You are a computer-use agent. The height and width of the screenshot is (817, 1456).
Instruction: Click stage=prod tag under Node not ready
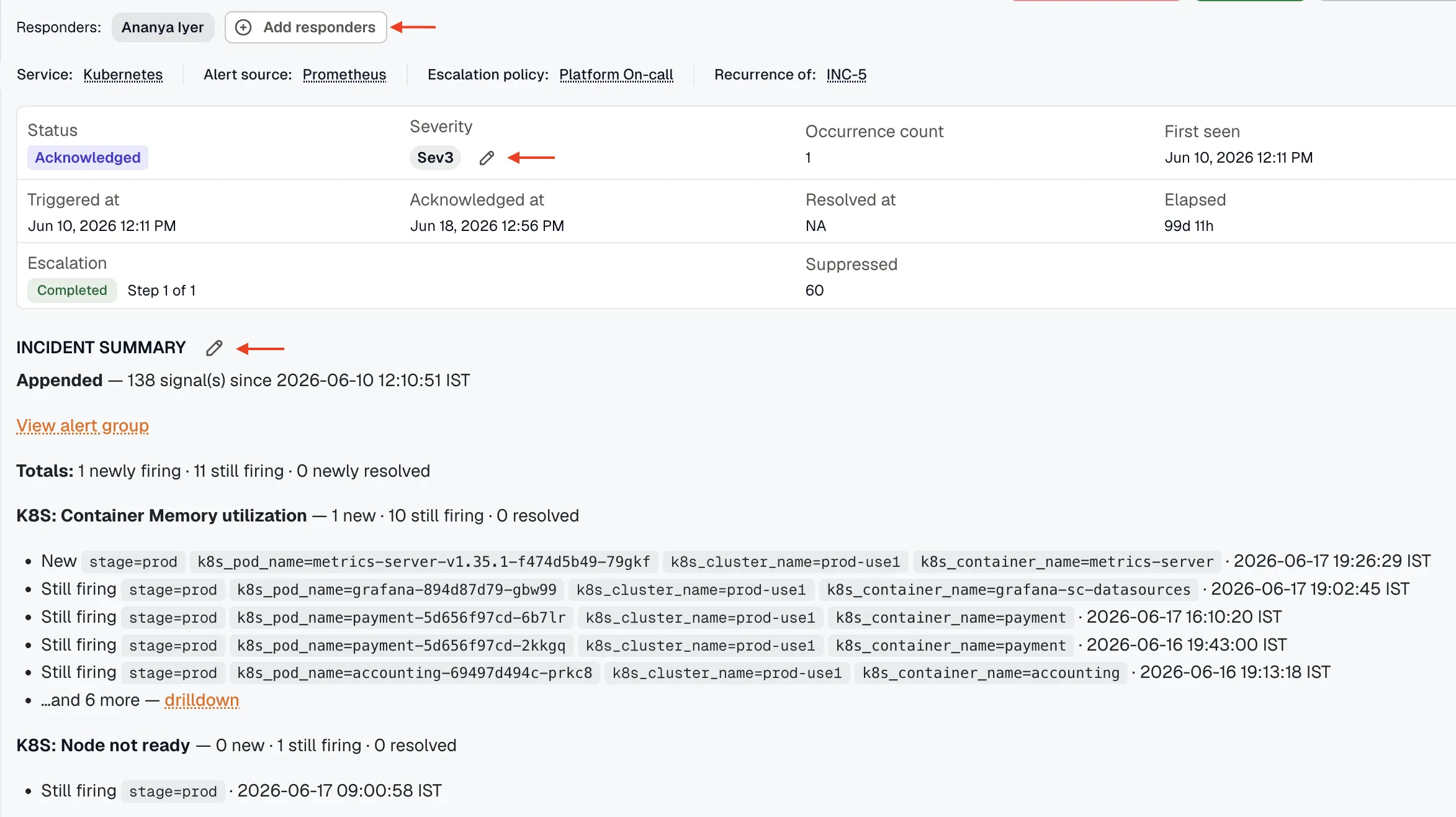[173, 792]
